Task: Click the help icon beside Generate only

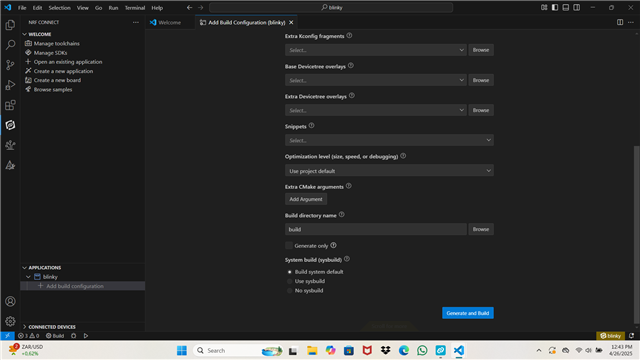Action: pos(333,245)
